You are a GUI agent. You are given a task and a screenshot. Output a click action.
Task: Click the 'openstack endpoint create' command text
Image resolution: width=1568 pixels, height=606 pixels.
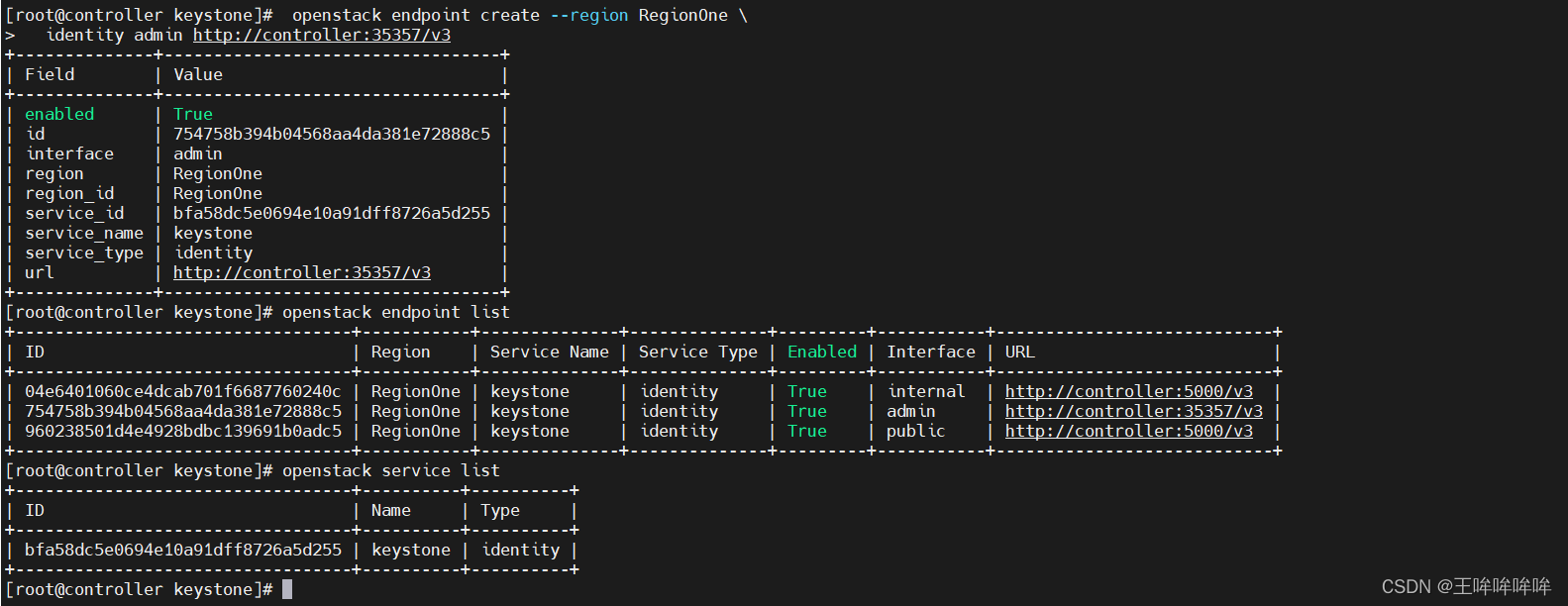416,15
